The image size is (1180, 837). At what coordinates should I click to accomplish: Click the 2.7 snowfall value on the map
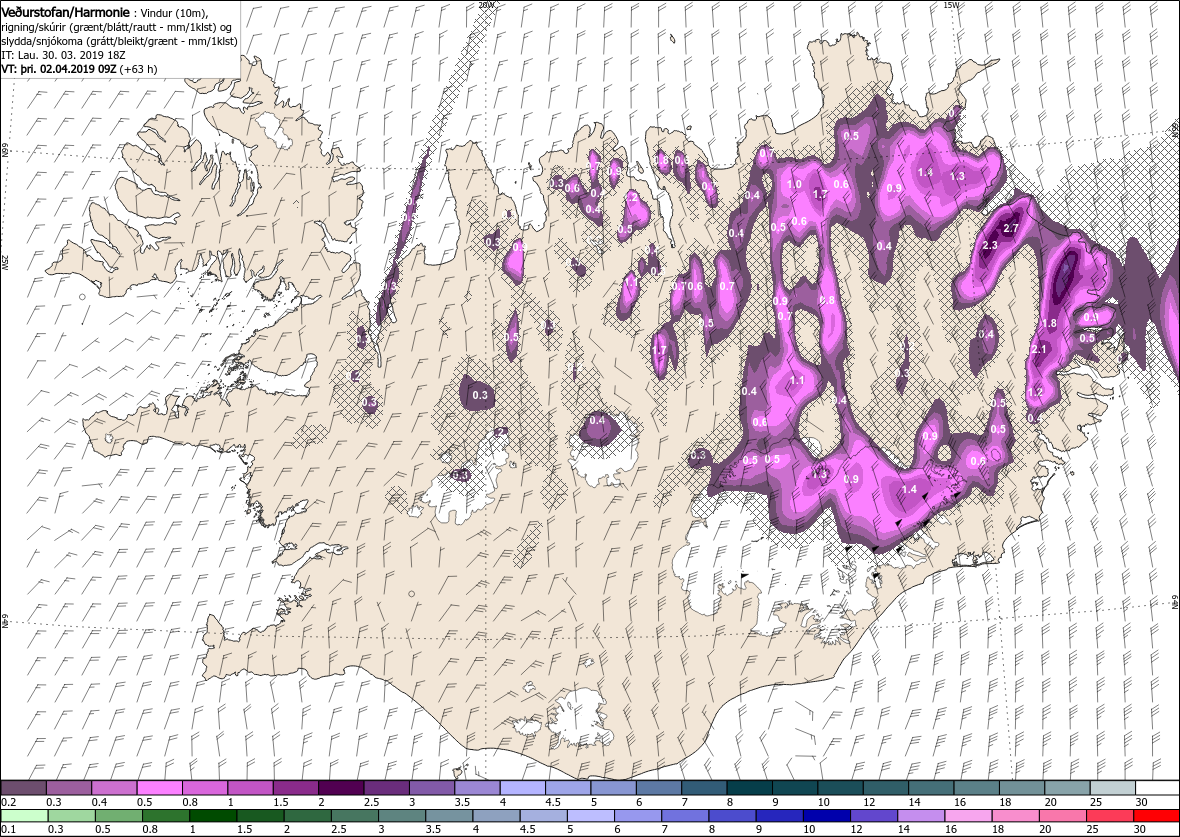[x=1011, y=228]
